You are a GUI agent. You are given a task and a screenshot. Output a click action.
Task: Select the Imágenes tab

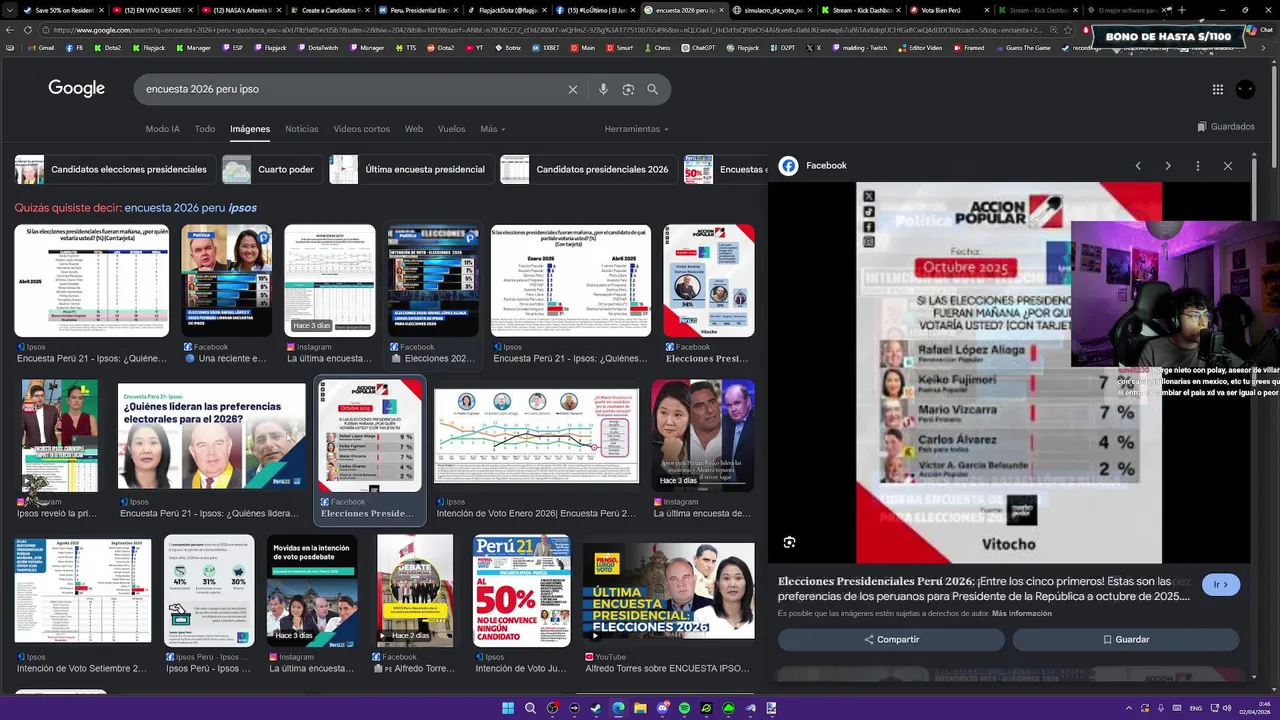250,129
